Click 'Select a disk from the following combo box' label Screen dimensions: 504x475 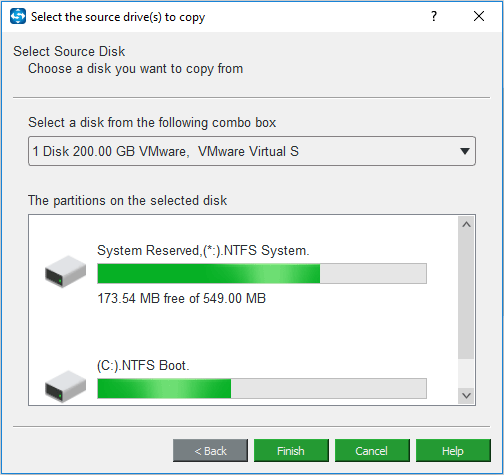tap(152, 122)
